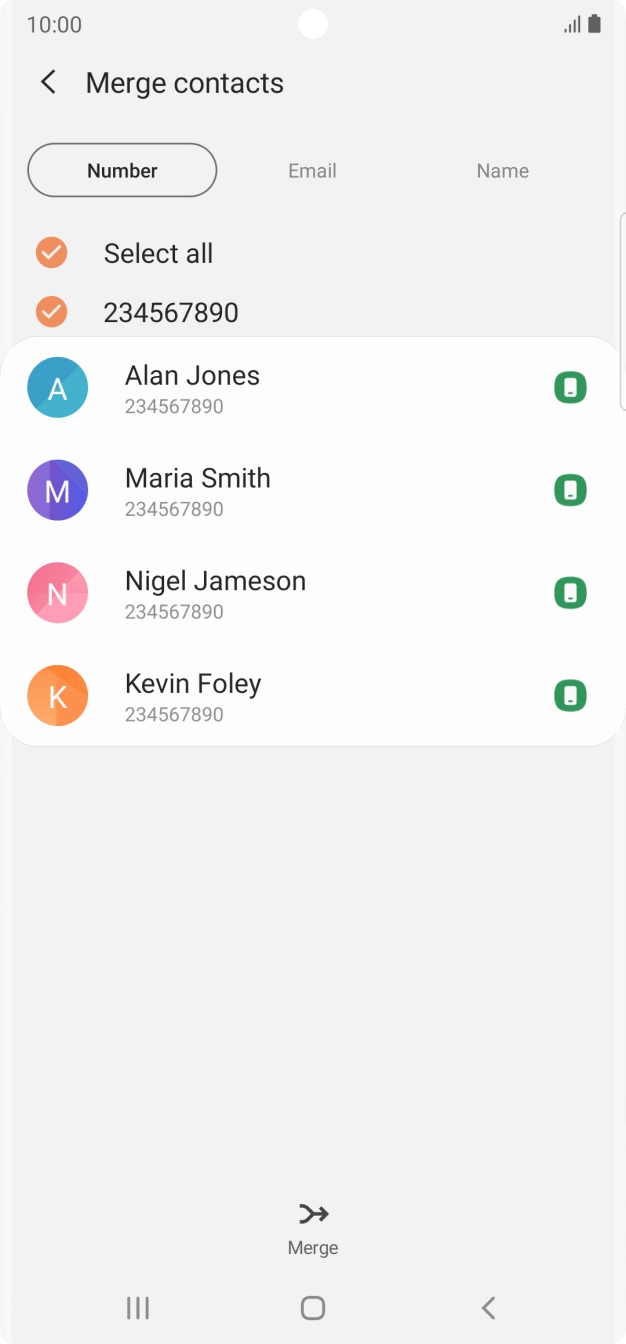This screenshot has height=1344, width=626.
Task: Tap the phone storage icon for Nigel Jameson
Action: [x=570, y=593]
